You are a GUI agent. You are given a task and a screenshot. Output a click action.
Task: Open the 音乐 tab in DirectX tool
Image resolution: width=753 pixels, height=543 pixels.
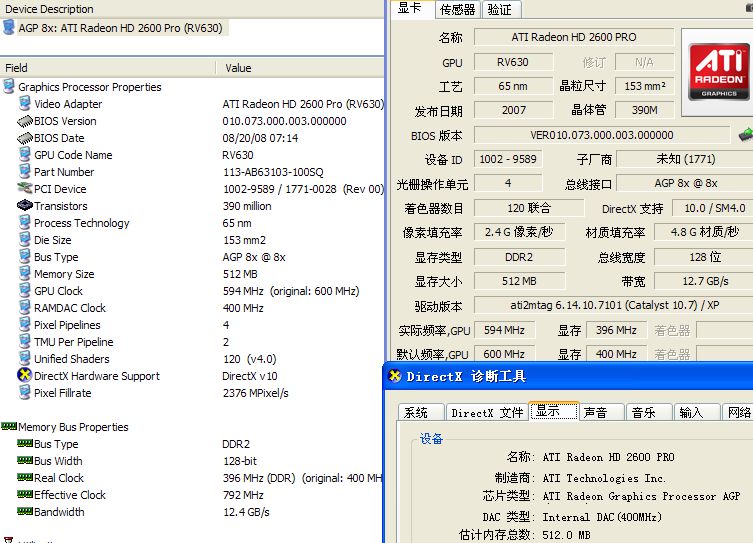649,412
